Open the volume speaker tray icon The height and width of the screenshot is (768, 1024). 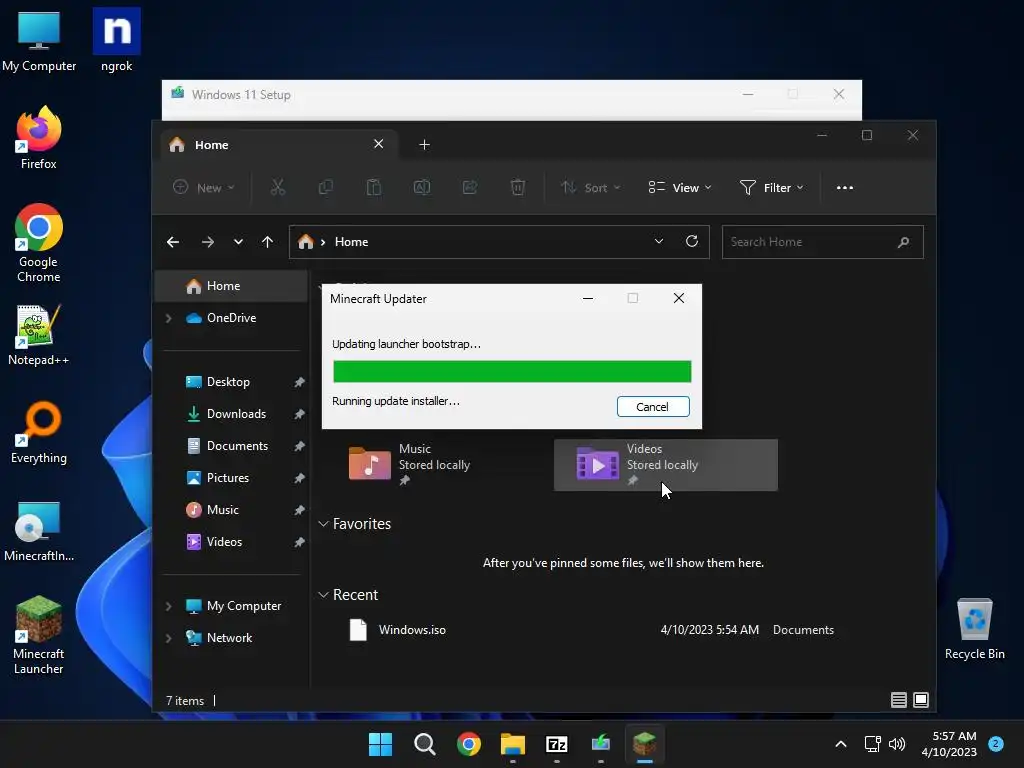(897, 744)
